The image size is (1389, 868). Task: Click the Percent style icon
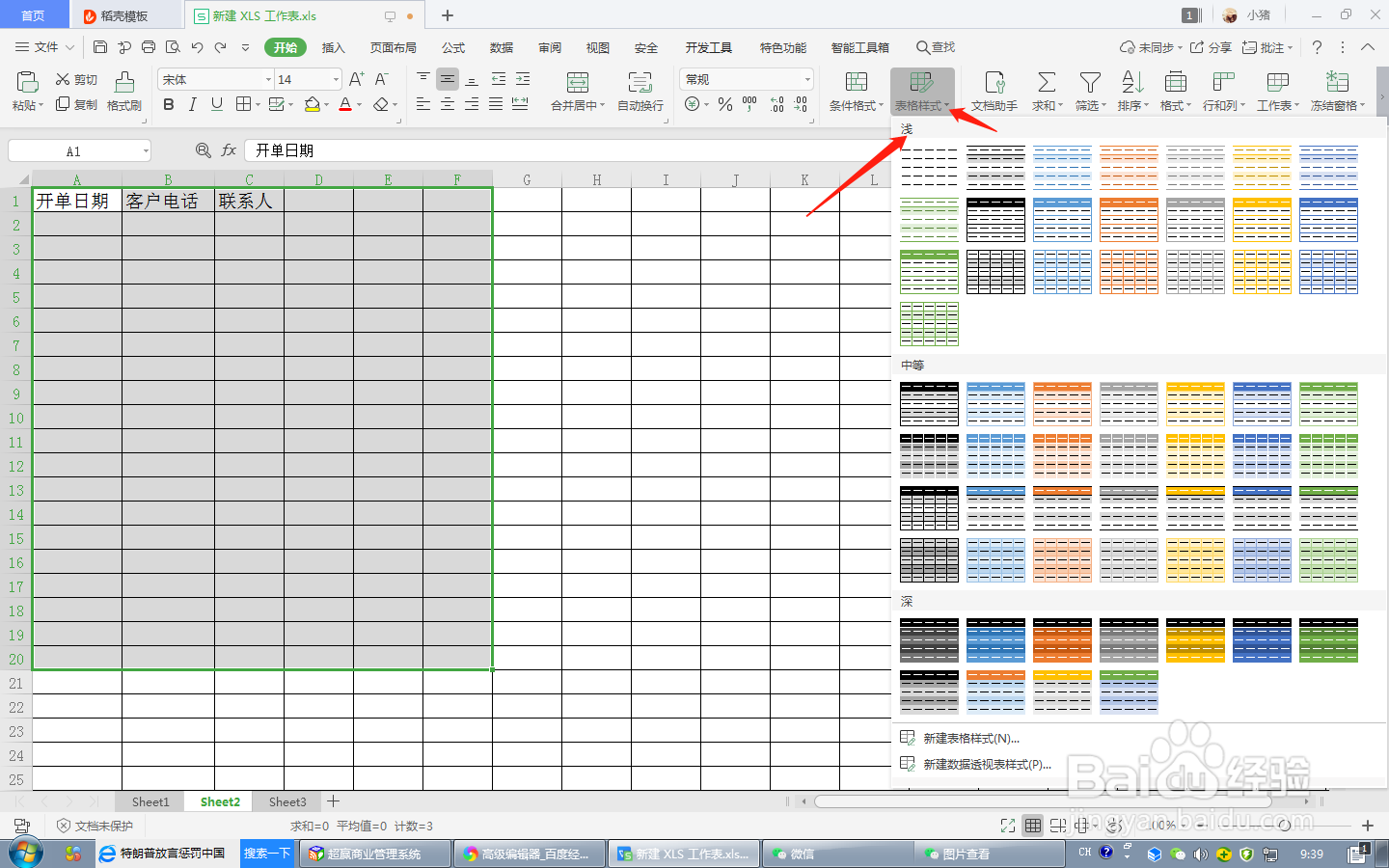pos(725,104)
